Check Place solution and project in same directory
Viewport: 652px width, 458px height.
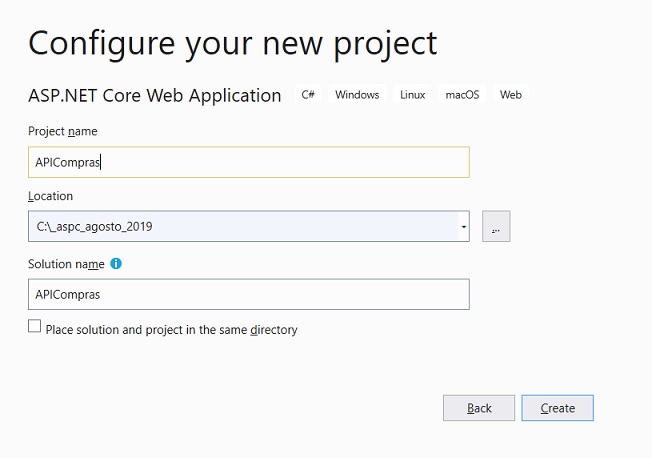(x=35, y=326)
